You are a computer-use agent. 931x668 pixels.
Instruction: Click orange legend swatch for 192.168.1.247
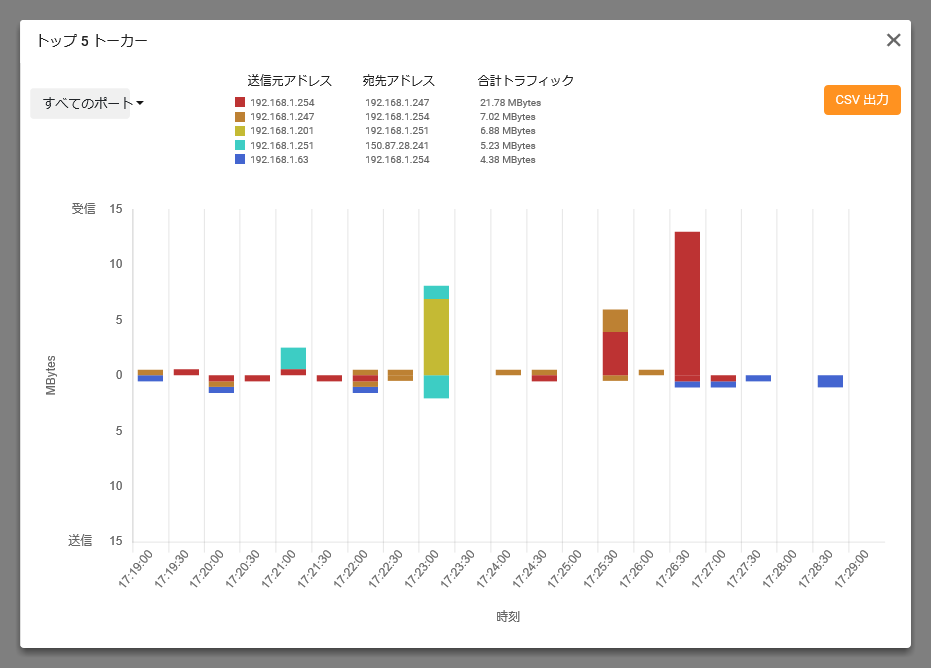[x=240, y=116]
